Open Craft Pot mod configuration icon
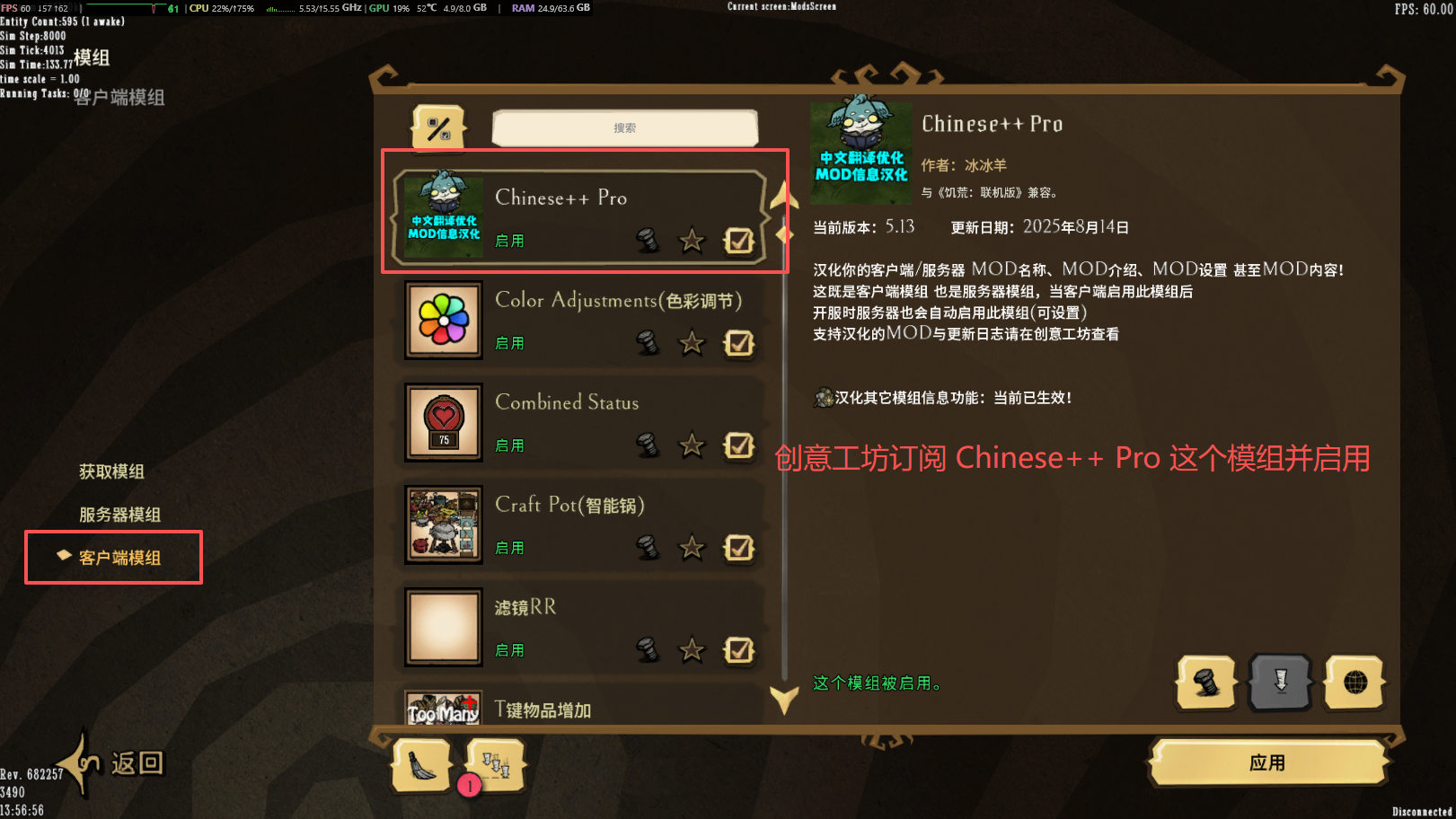 point(647,548)
